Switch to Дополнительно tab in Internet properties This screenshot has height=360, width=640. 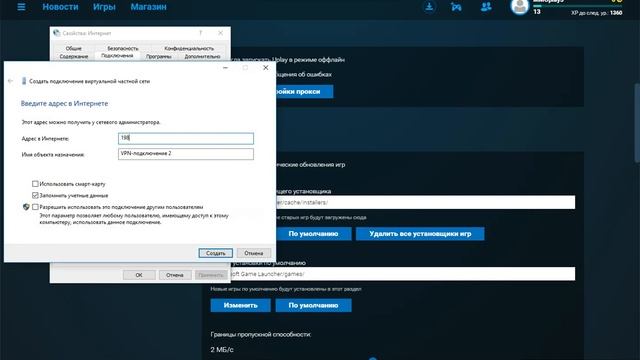click(202, 56)
